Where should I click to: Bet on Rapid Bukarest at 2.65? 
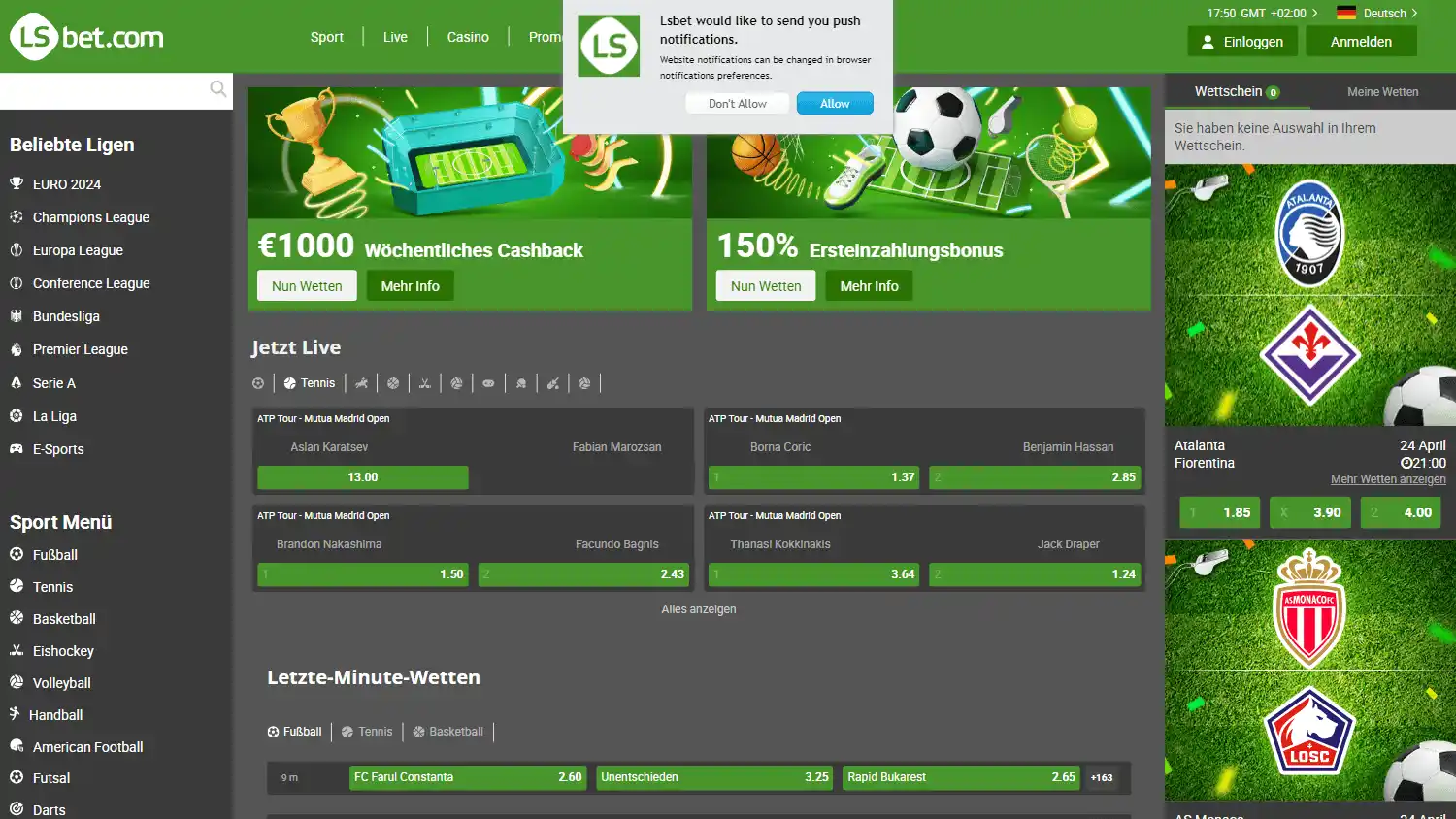pos(961,777)
